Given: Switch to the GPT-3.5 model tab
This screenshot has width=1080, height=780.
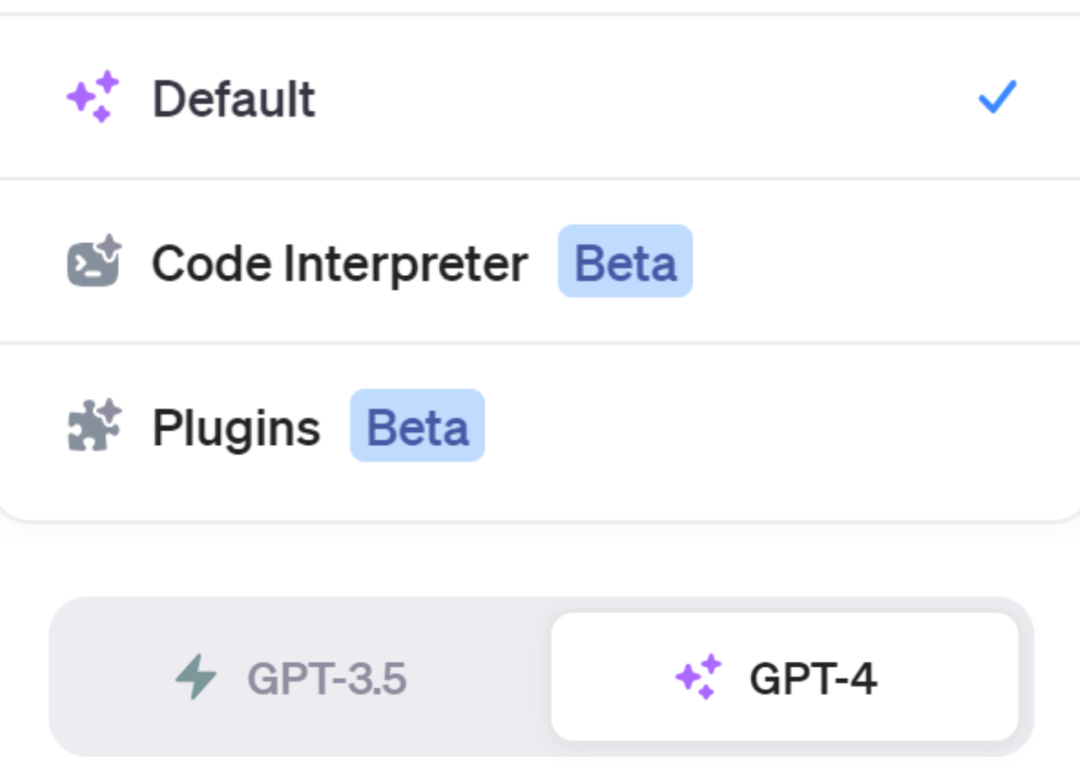Looking at the screenshot, I should click(300, 678).
